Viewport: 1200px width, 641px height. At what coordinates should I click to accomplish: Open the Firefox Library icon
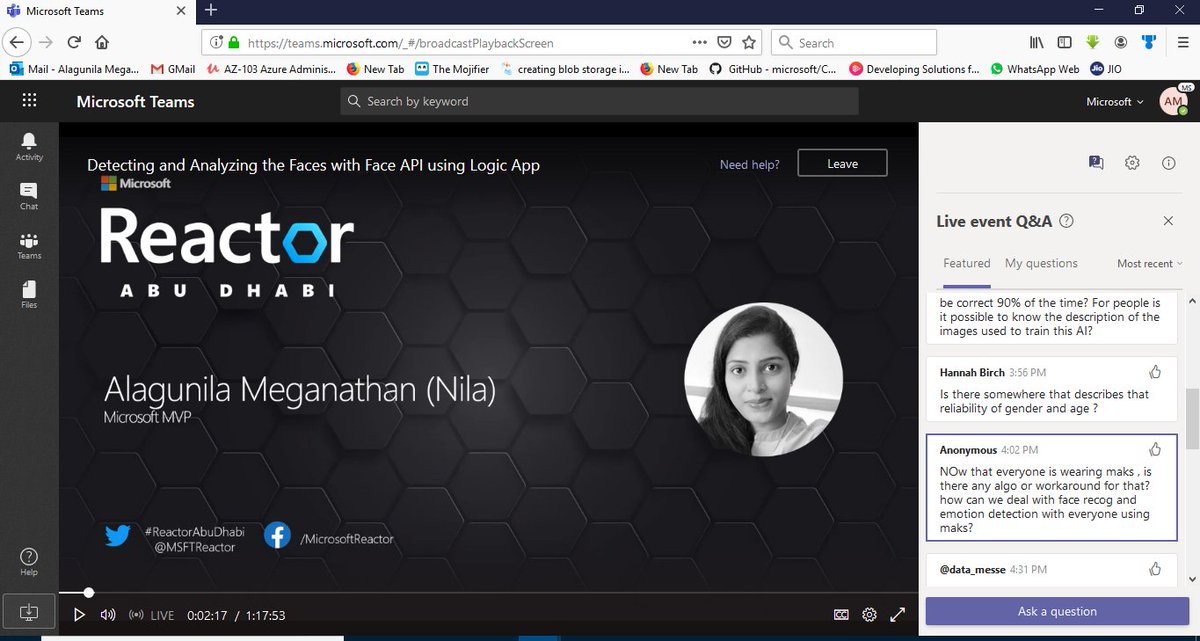click(x=1036, y=43)
